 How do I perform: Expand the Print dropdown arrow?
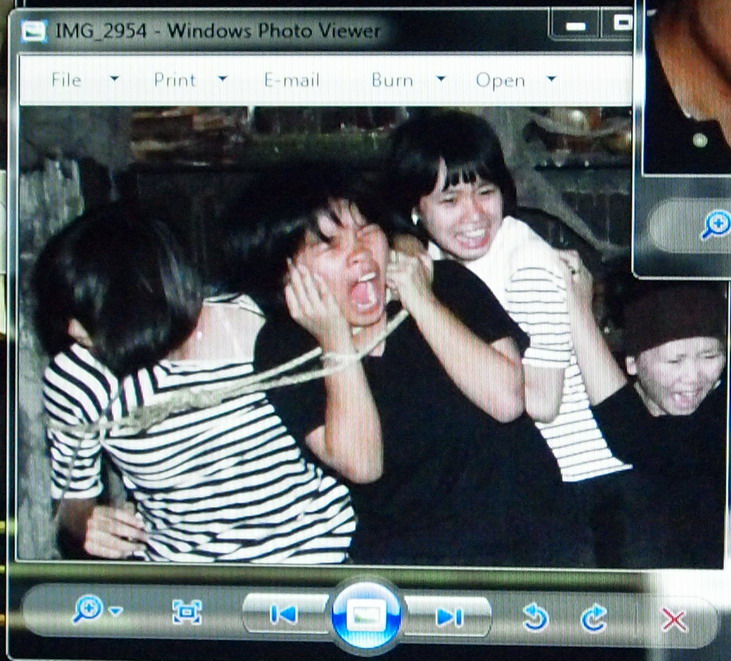(x=223, y=78)
